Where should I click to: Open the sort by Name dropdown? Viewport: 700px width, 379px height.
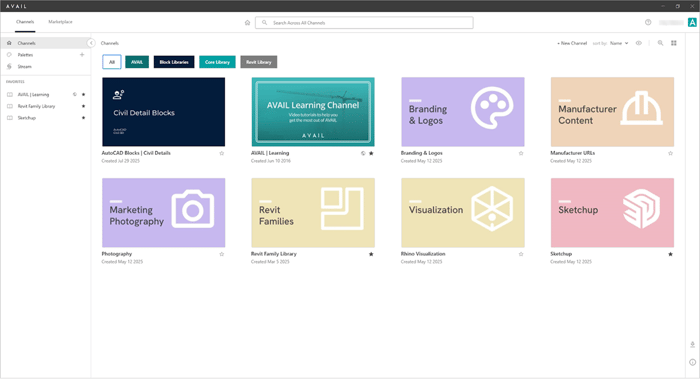619,43
